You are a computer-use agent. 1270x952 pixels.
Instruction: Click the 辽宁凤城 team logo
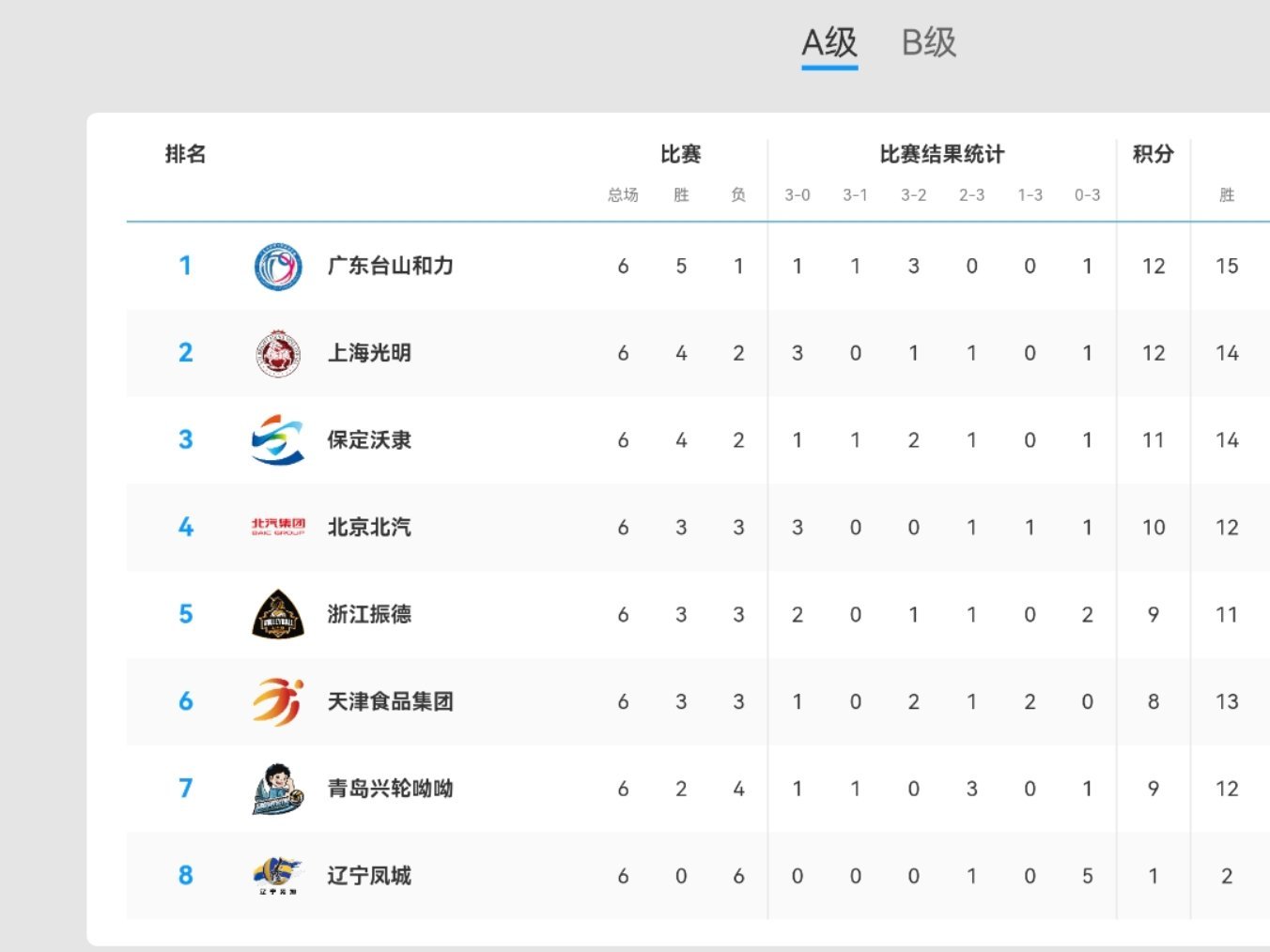click(x=278, y=876)
